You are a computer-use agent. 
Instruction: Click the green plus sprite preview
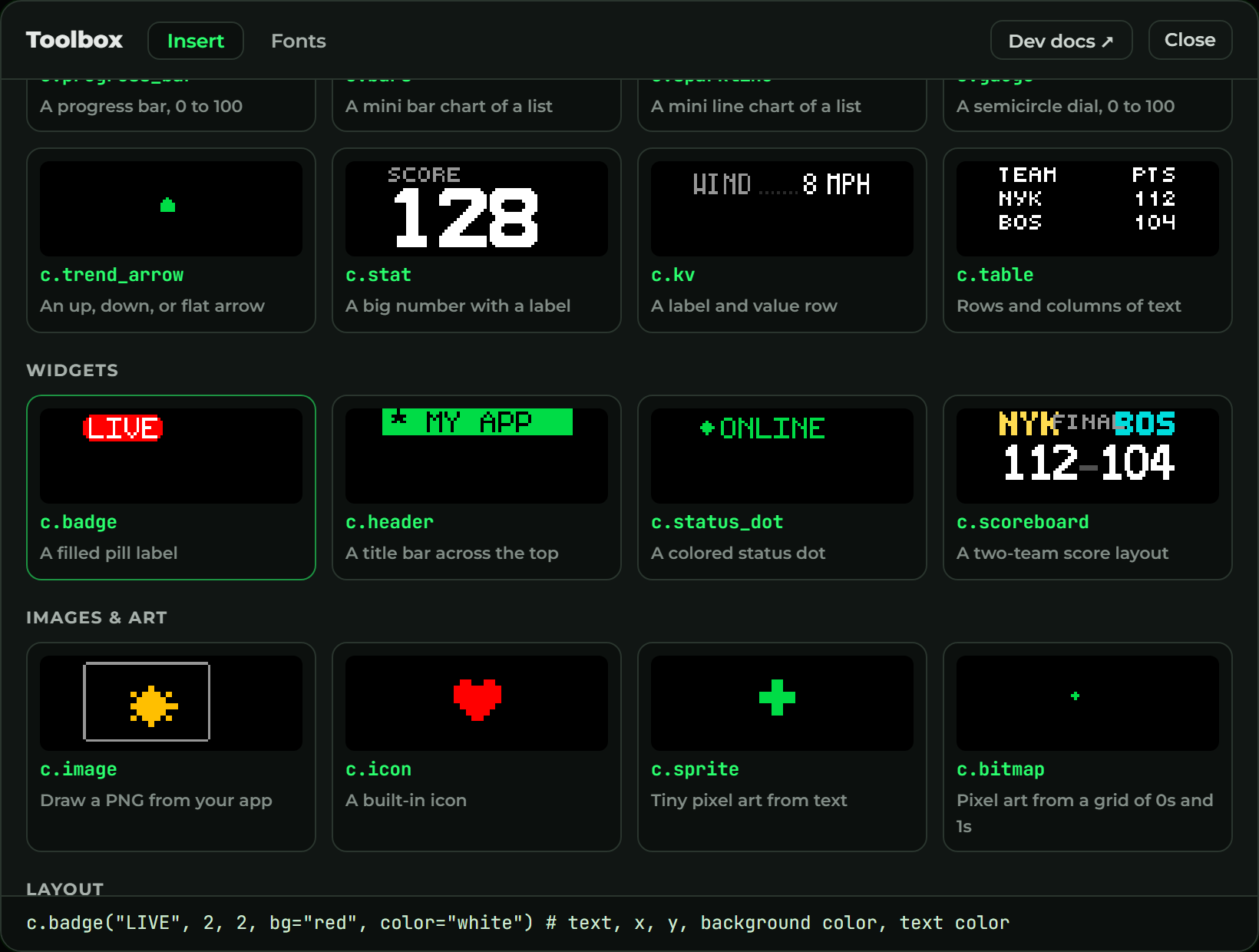click(x=782, y=703)
